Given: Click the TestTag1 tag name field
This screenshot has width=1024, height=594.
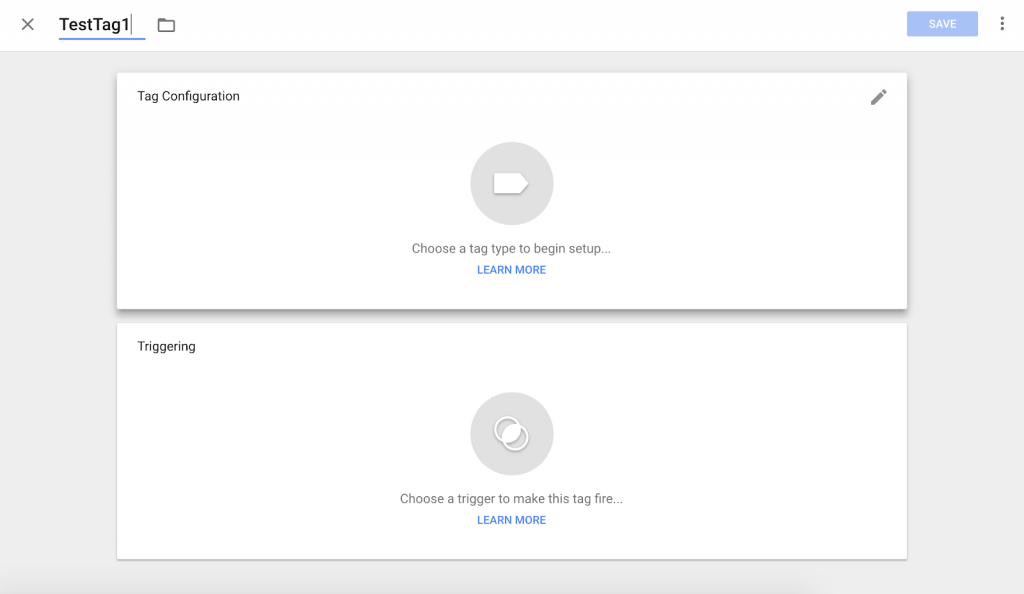Looking at the screenshot, I should click(x=95, y=24).
